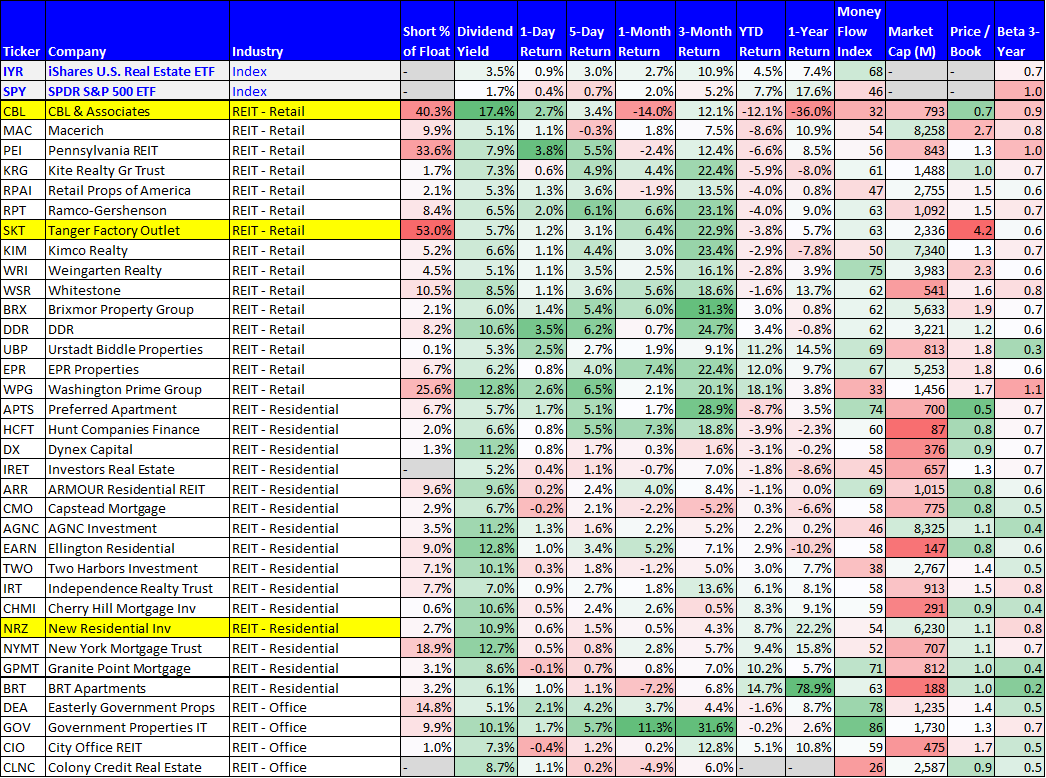Select Preferred Apartment company cell

coord(137,410)
